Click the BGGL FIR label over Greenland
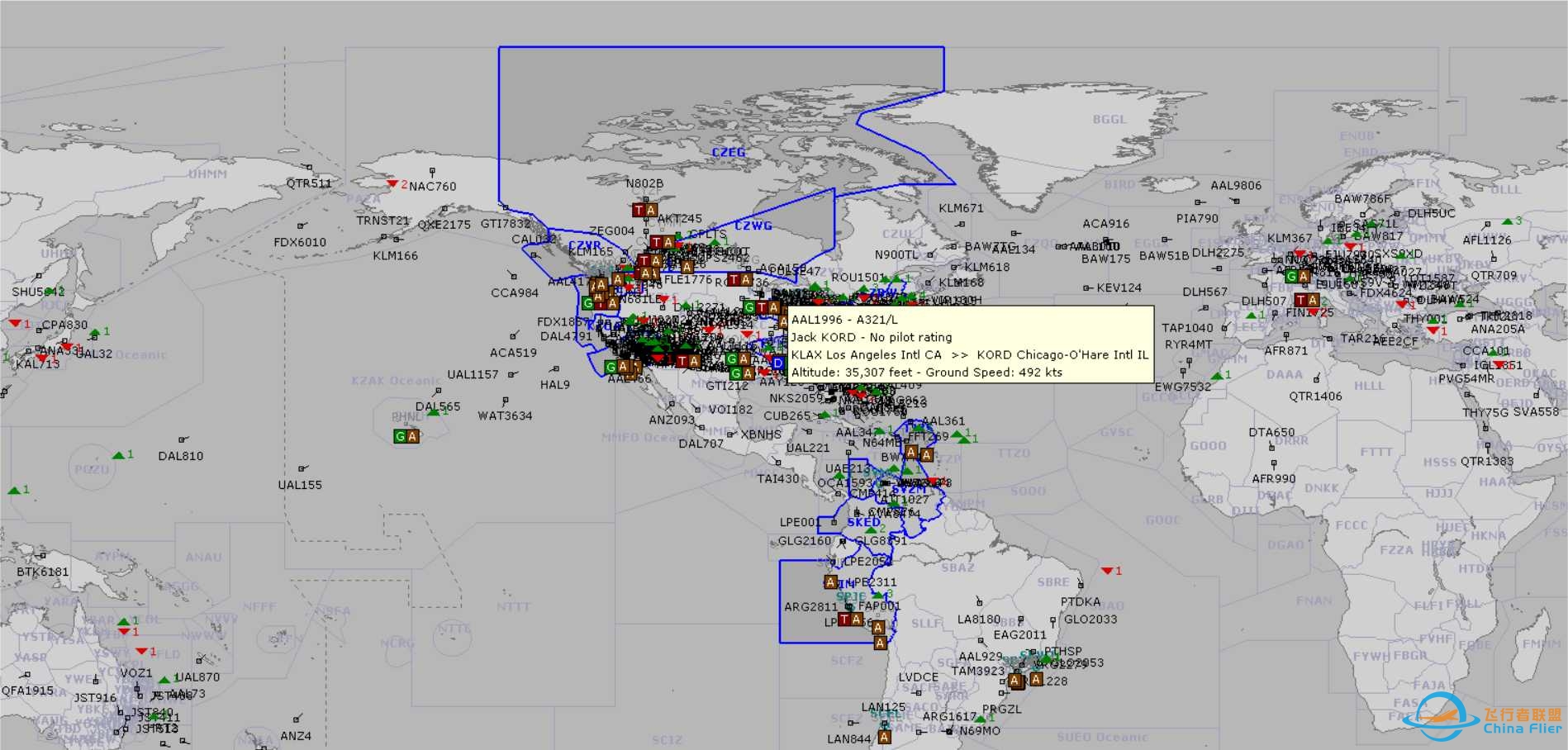The height and width of the screenshot is (750, 1568). [x=1109, y=119]
